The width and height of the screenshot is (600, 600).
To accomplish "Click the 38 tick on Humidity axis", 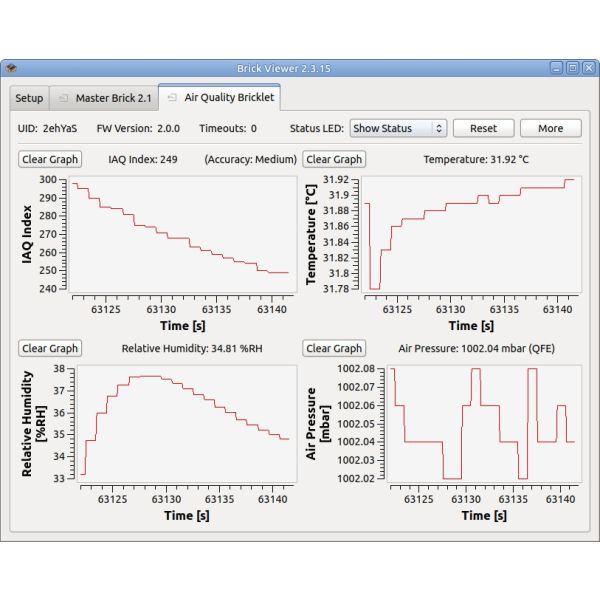I will coord(59,369).
